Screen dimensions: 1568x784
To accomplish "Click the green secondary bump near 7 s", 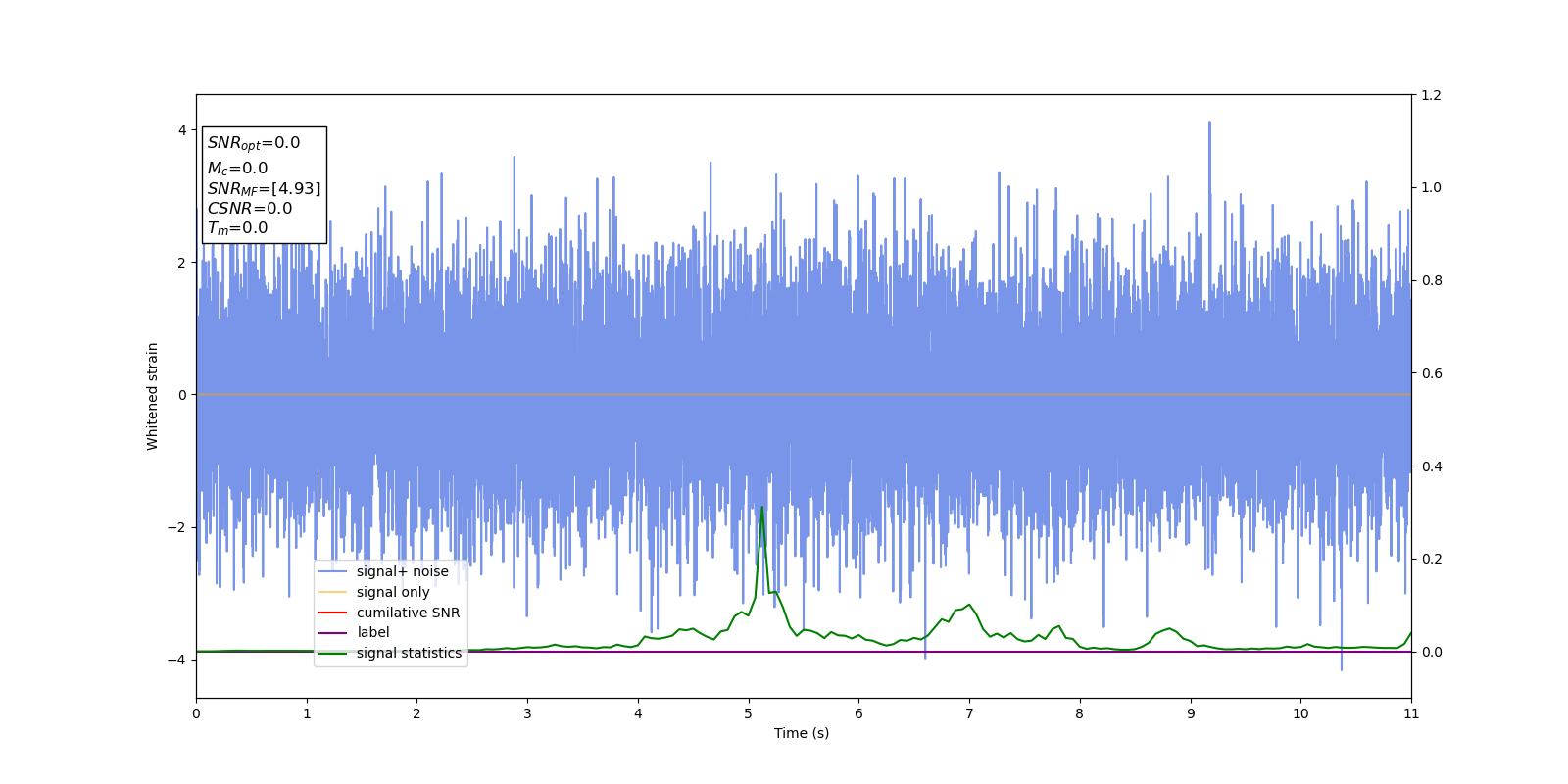I will 968,605.
